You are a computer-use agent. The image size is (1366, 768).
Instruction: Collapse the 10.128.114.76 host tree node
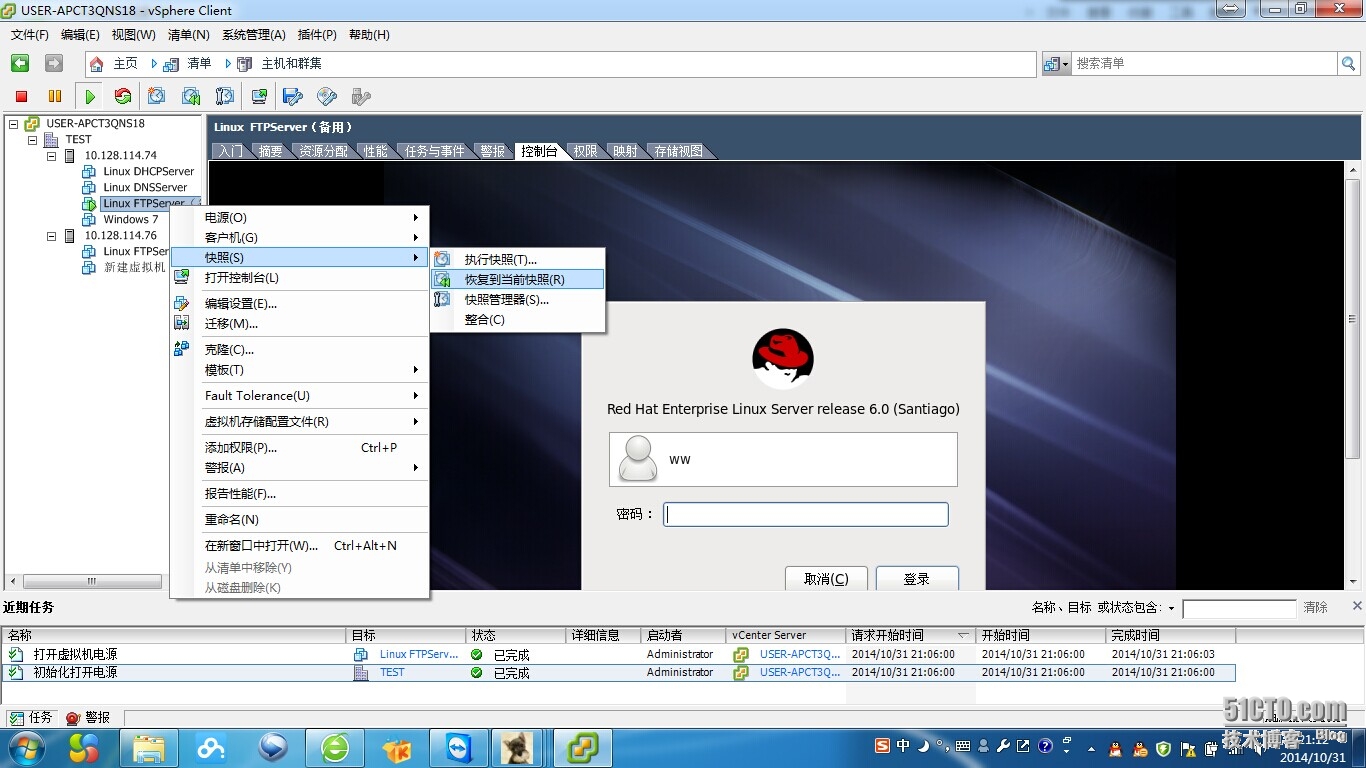51,236
